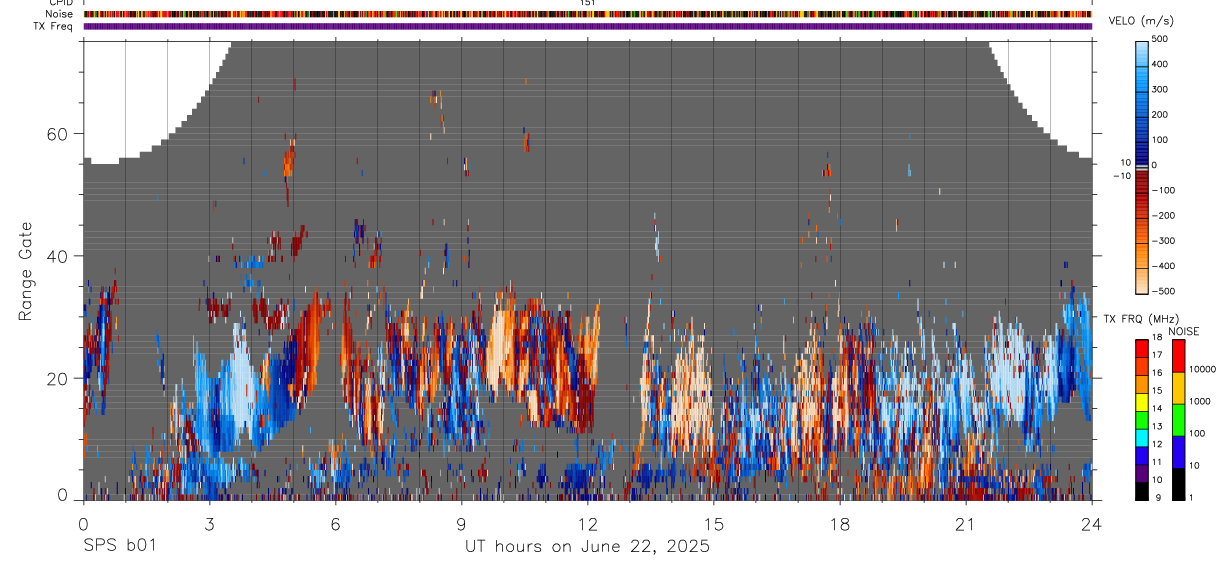
Task: Click the '200' velocity colorbar label
Action: (x=1160, y=115)
